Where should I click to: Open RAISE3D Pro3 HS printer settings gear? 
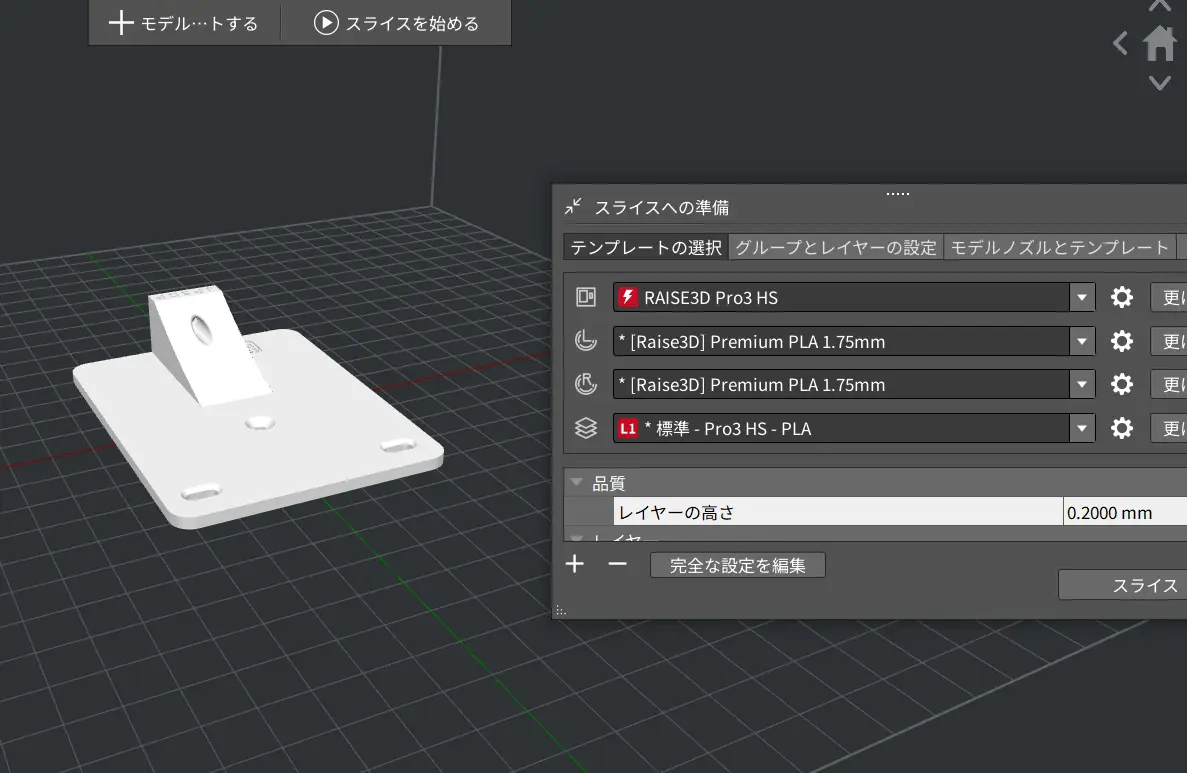(x=1122, y=298)
